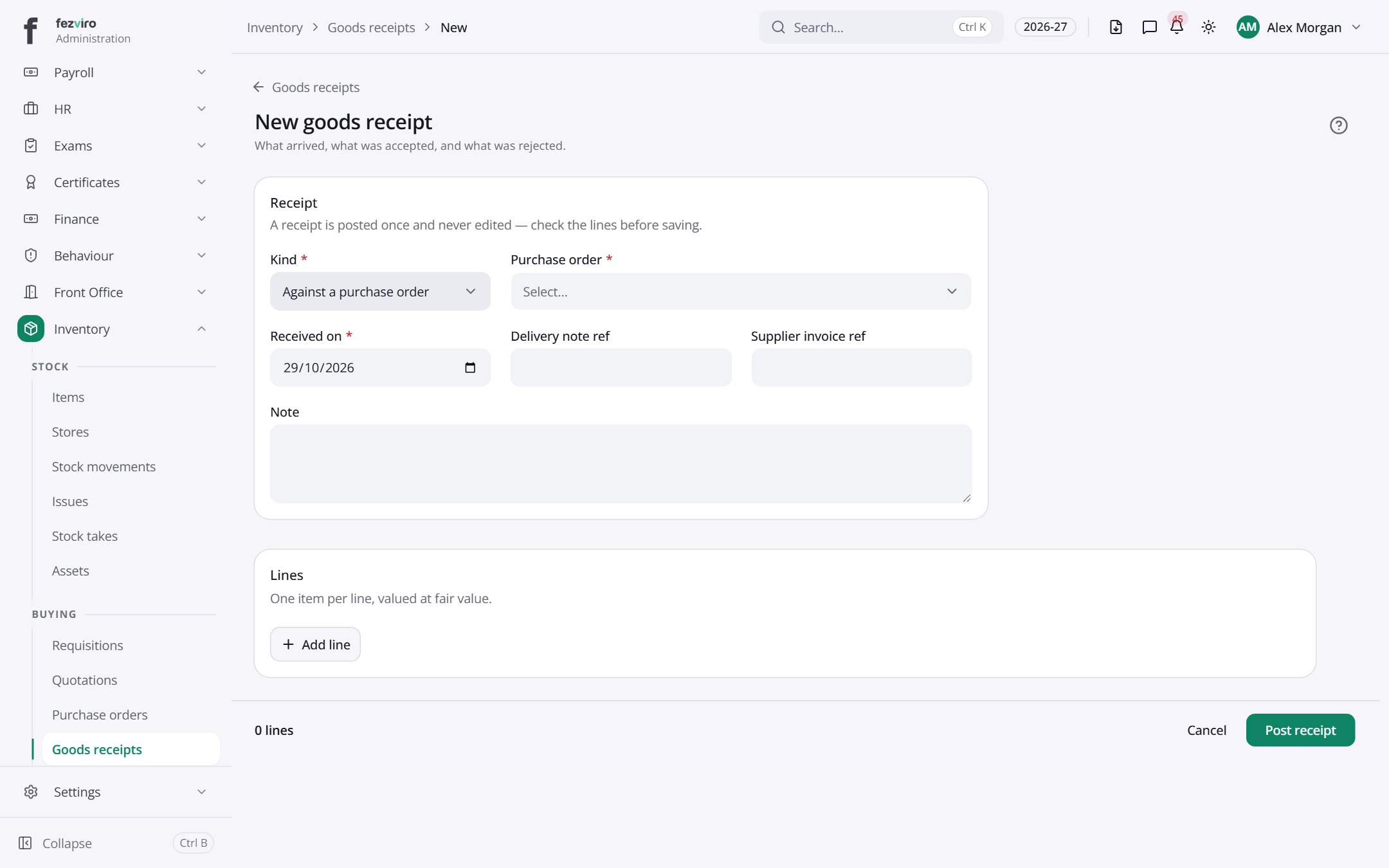
Task: Expand the Settings menu chevron
Action: [x=201, y=791]
